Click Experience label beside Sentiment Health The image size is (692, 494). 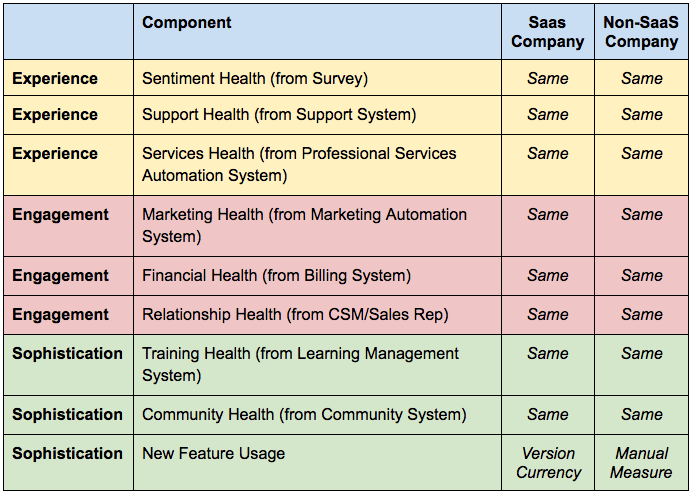pos(55,78)
